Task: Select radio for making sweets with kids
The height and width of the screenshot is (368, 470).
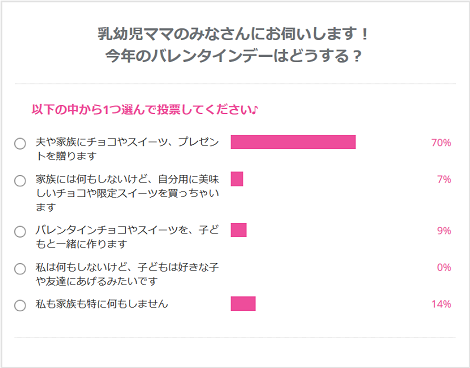Action: tap(20, 231)
